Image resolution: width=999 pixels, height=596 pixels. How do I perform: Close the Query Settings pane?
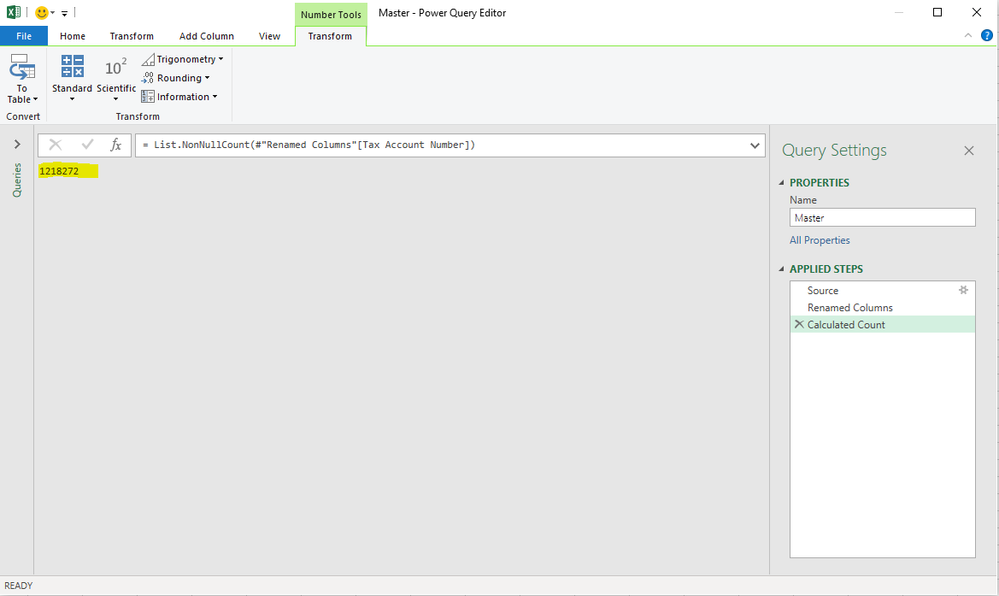click(968, 150)
